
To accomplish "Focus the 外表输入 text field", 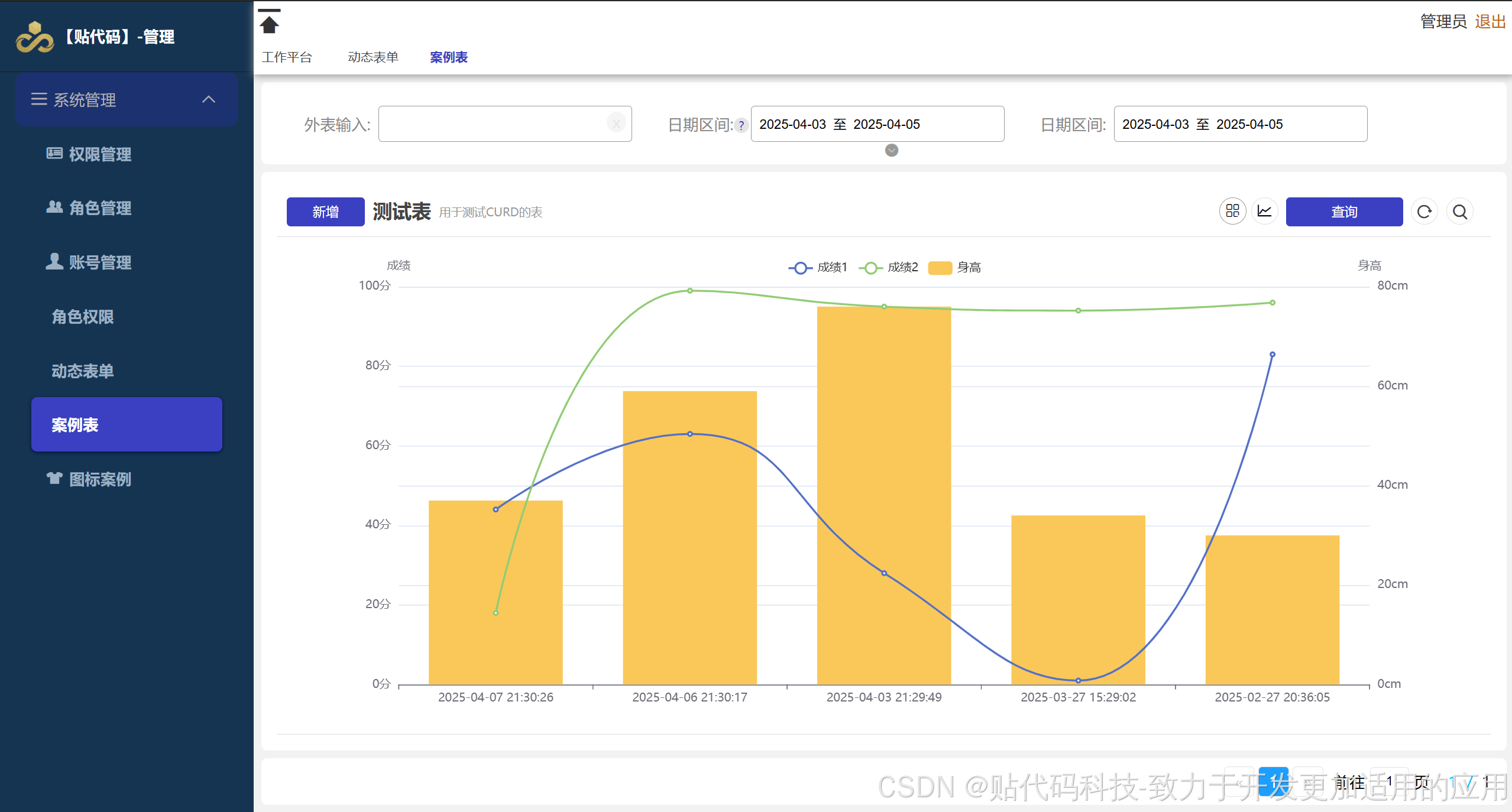I will pos(491,124).
